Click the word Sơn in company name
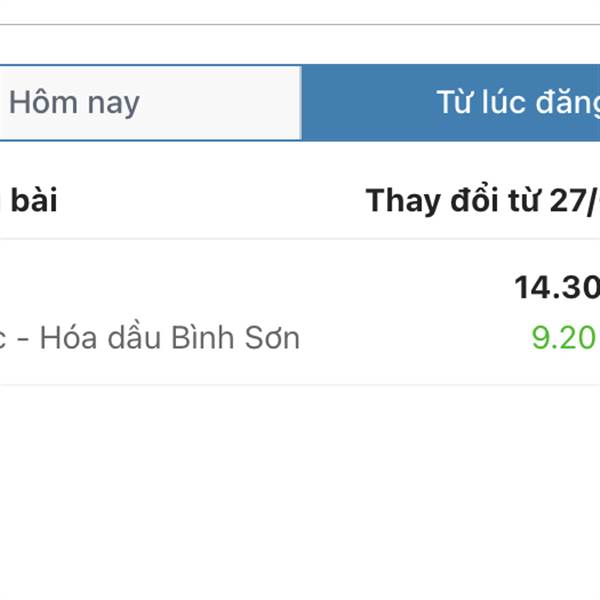This screenshot has height=600, width=600. click(x=272, y=338)
